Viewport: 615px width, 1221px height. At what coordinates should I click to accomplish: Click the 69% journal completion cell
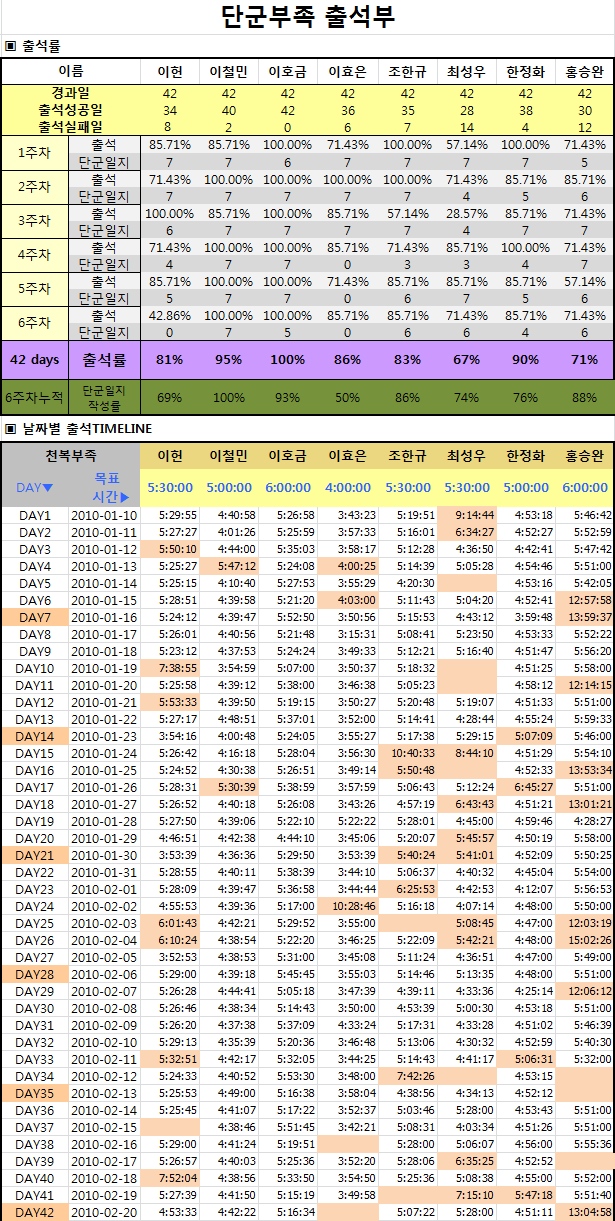point(169,397)
